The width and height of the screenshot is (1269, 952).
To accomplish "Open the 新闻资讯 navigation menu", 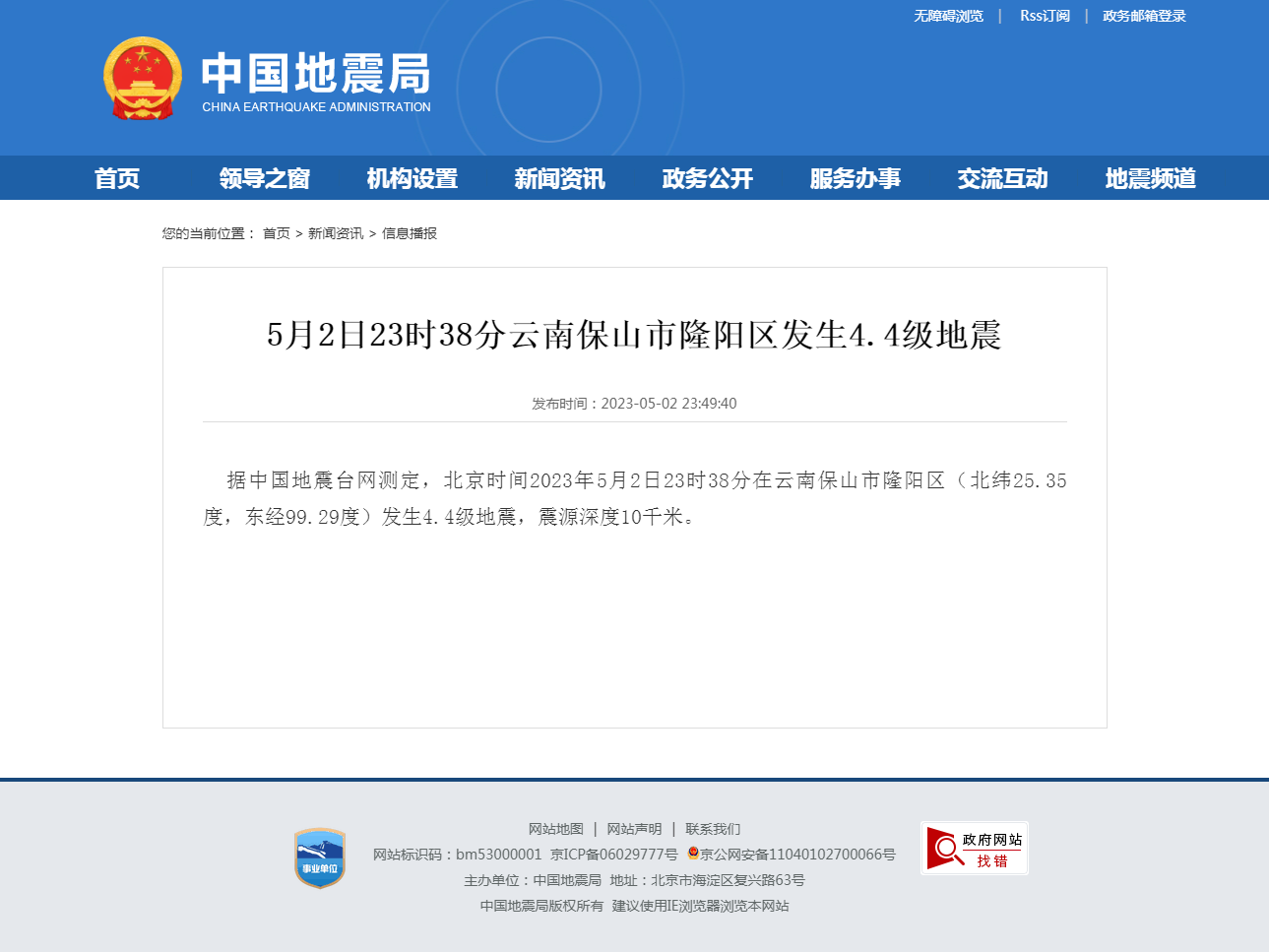I will [560, 178].
